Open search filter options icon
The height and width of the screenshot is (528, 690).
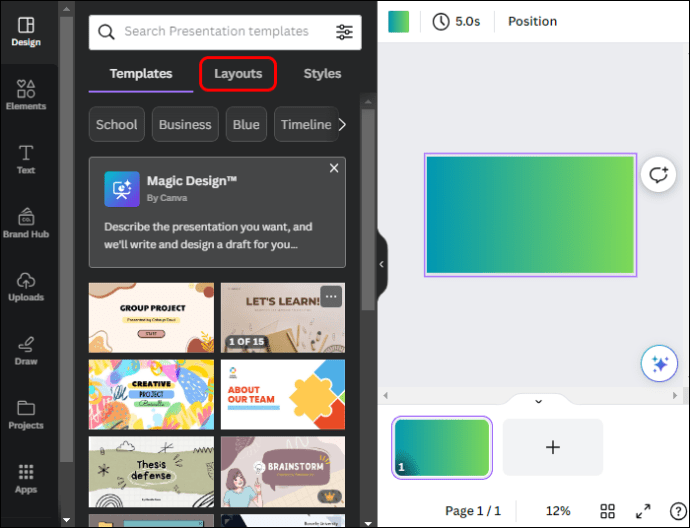[344, 32]
